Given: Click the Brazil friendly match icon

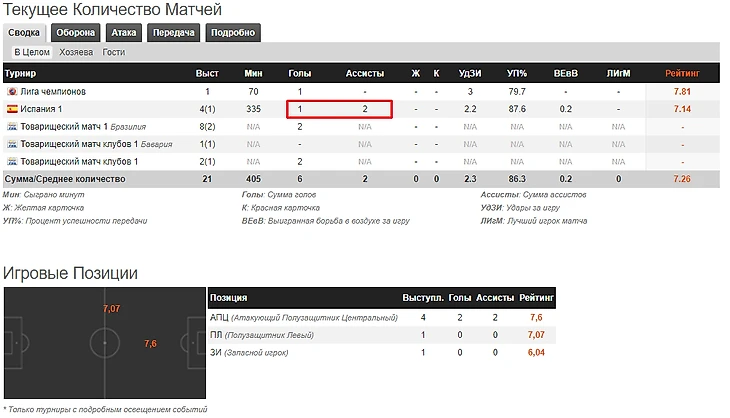Looking at the screenshot, I should pos(12,127).
